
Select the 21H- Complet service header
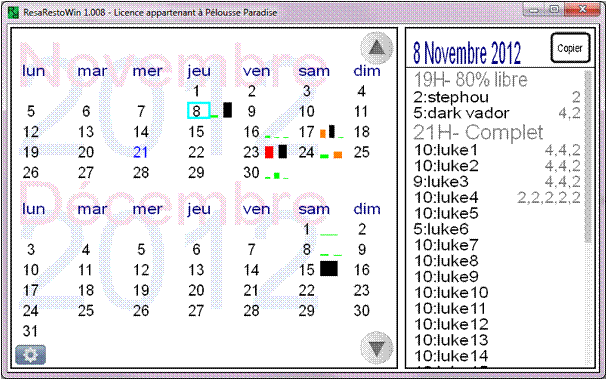(478, 133)
